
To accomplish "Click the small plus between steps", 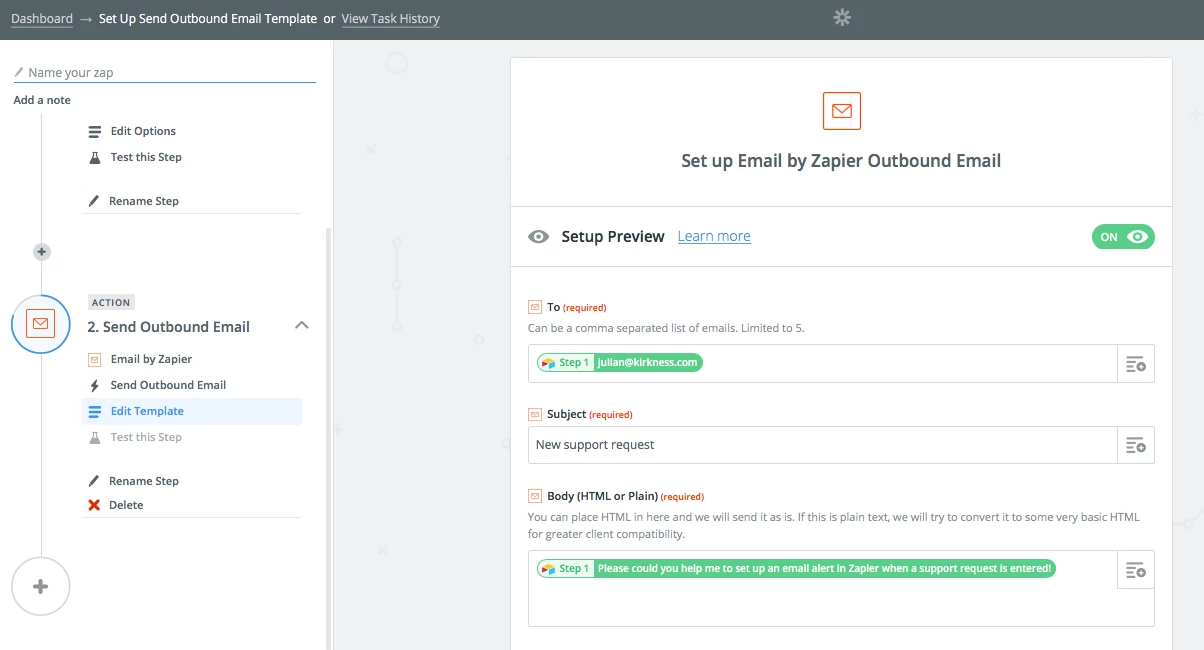I will tap(42, 252).
